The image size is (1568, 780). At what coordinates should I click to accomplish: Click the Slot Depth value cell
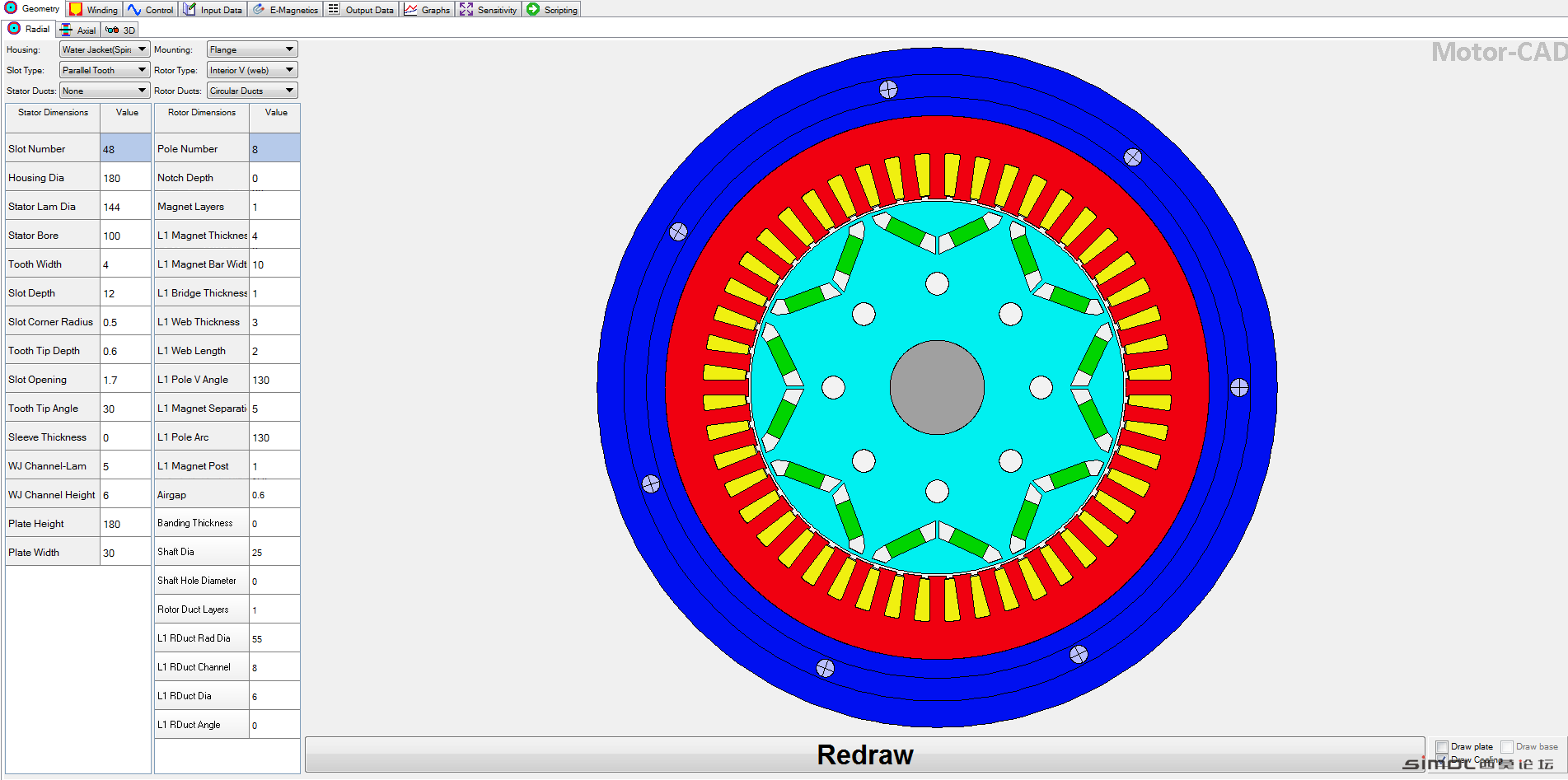(x=125, y=292)
